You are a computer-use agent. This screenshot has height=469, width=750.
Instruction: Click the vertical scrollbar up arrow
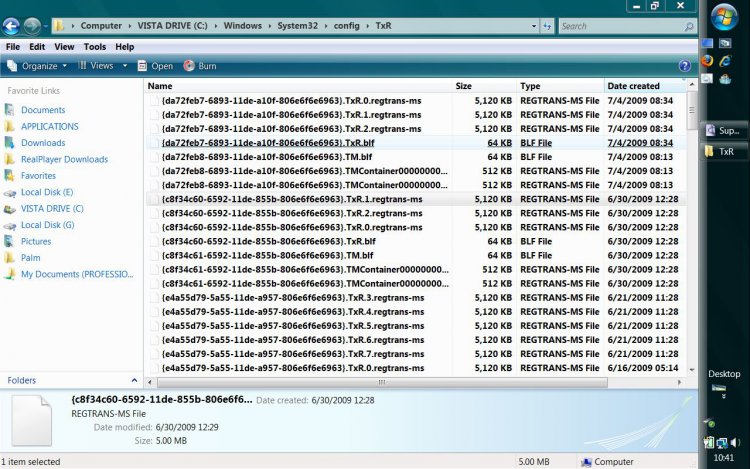pyautogui.click(x=692, y=85)
